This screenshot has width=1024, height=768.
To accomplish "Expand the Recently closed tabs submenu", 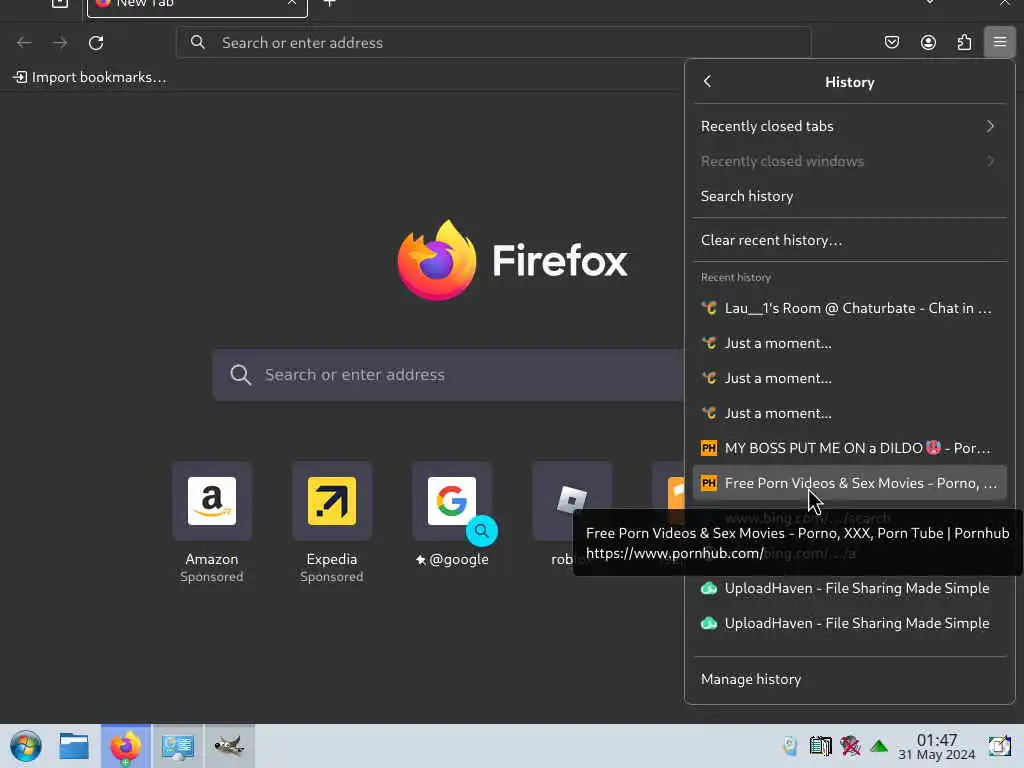I will 850,126.
